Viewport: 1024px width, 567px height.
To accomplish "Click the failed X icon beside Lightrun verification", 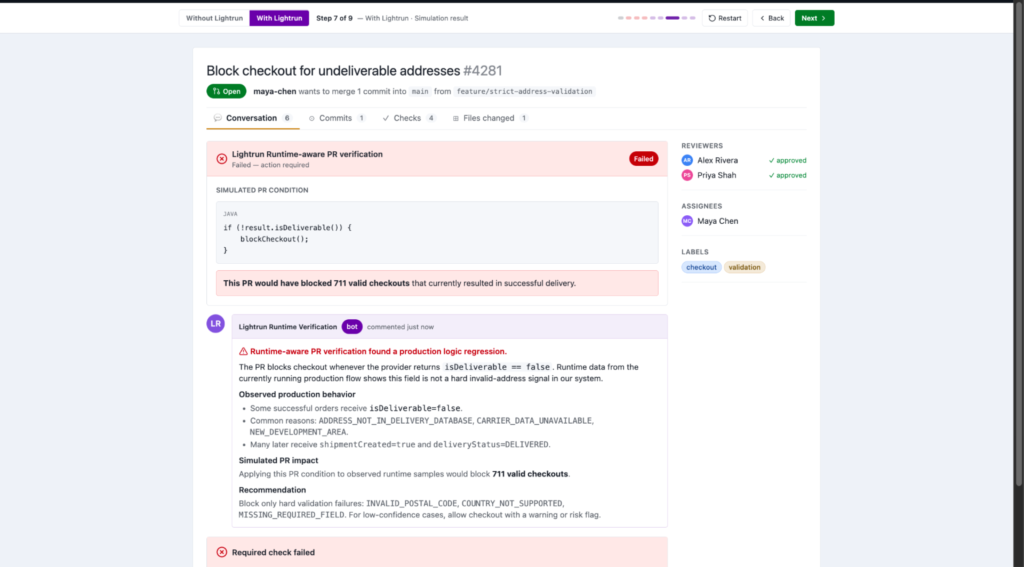I will [222, 159].
